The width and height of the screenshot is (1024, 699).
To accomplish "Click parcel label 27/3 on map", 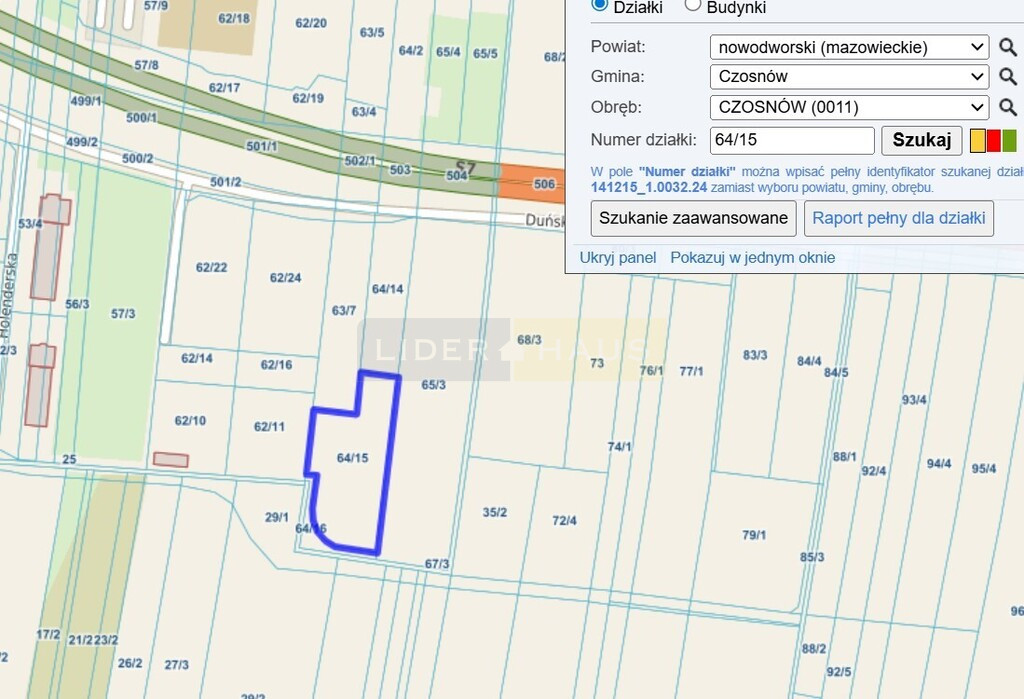I will tap(176, 665).
